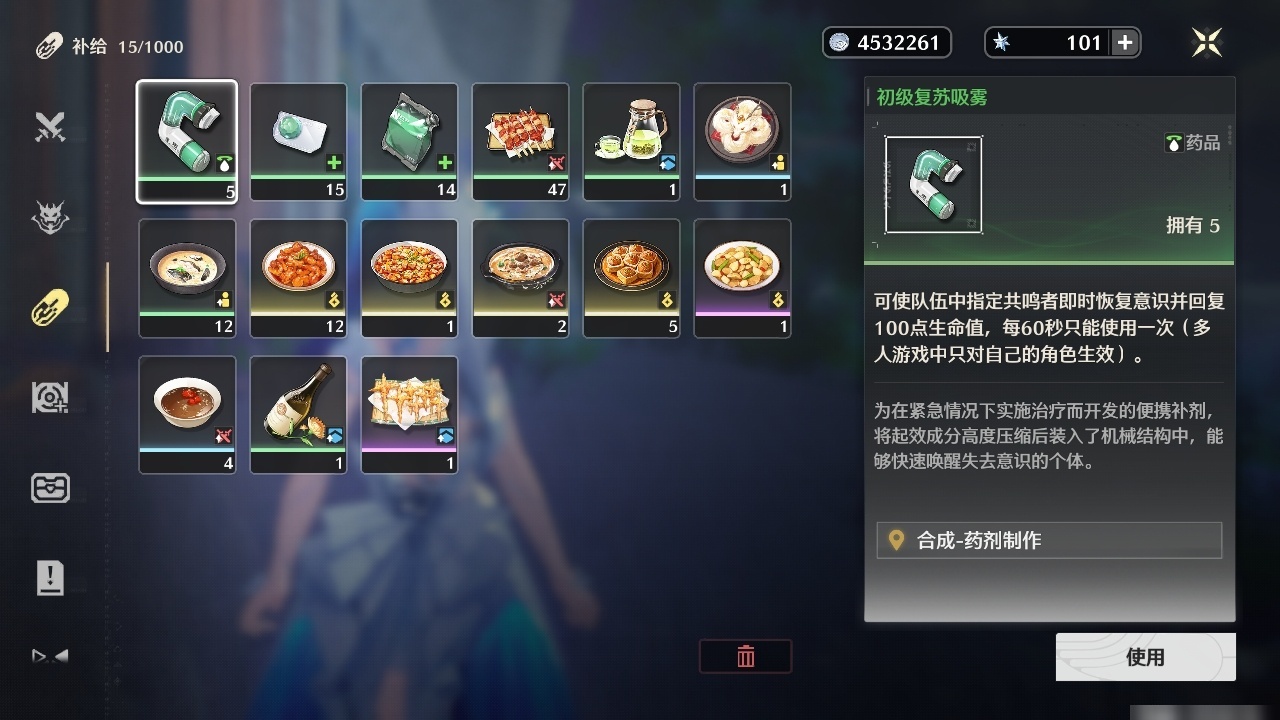Viewport: 1280px width, 720px height.
Task: Select the revival inhaler item with count 5
Action: [x=187, y=141]
